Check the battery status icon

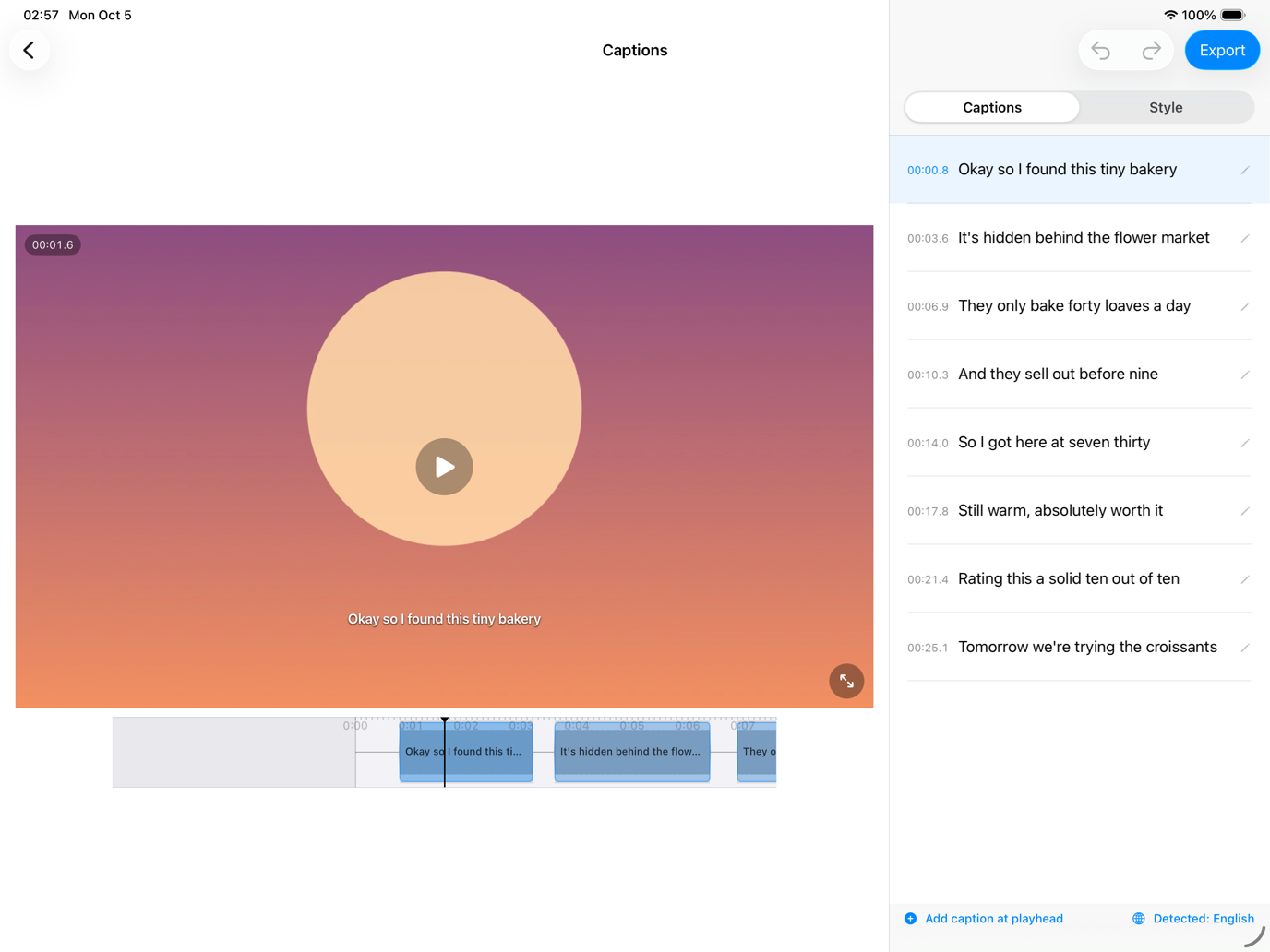(x=1233, y=15)
